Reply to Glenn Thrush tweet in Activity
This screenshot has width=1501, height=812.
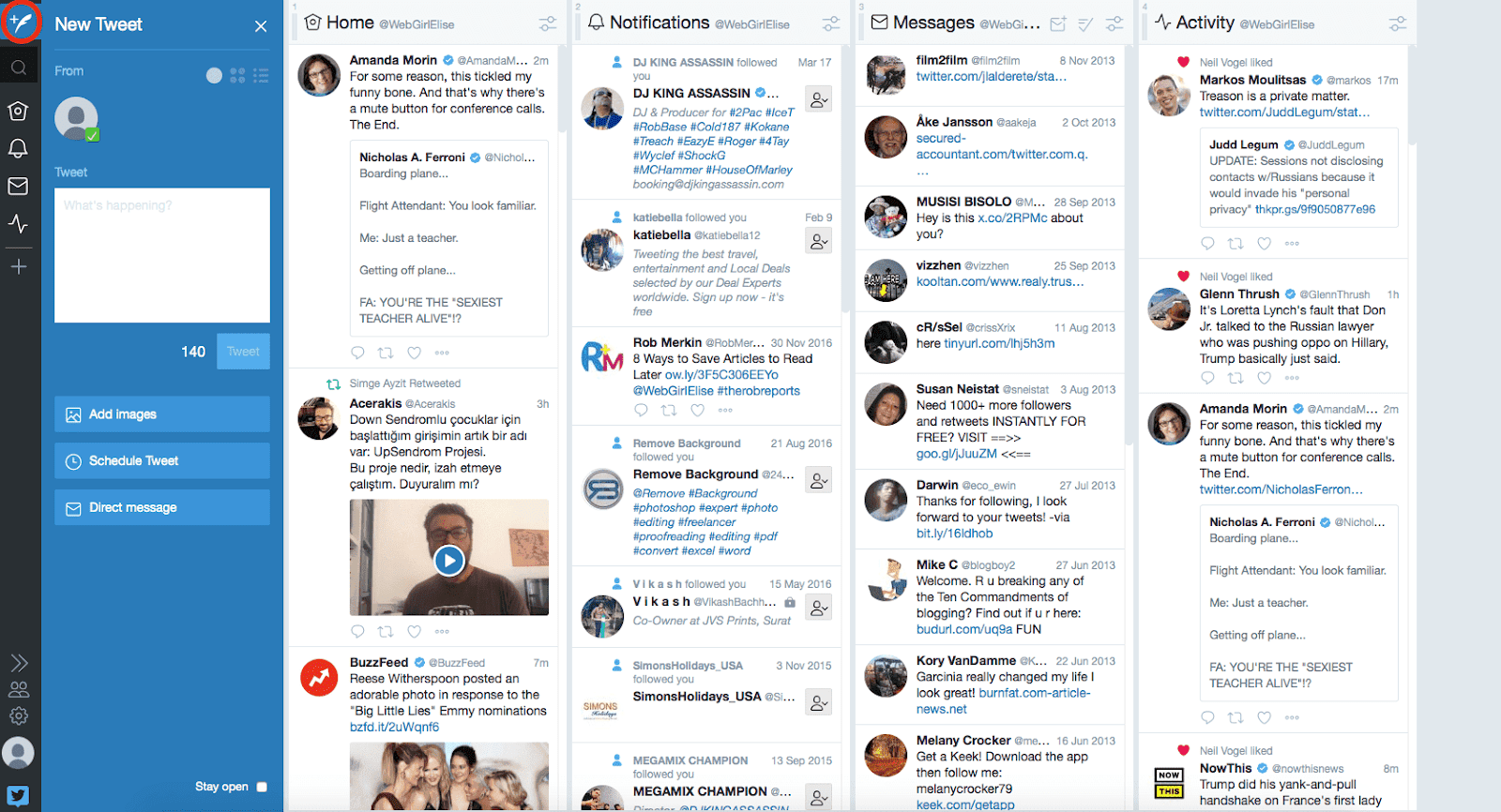1207,378
